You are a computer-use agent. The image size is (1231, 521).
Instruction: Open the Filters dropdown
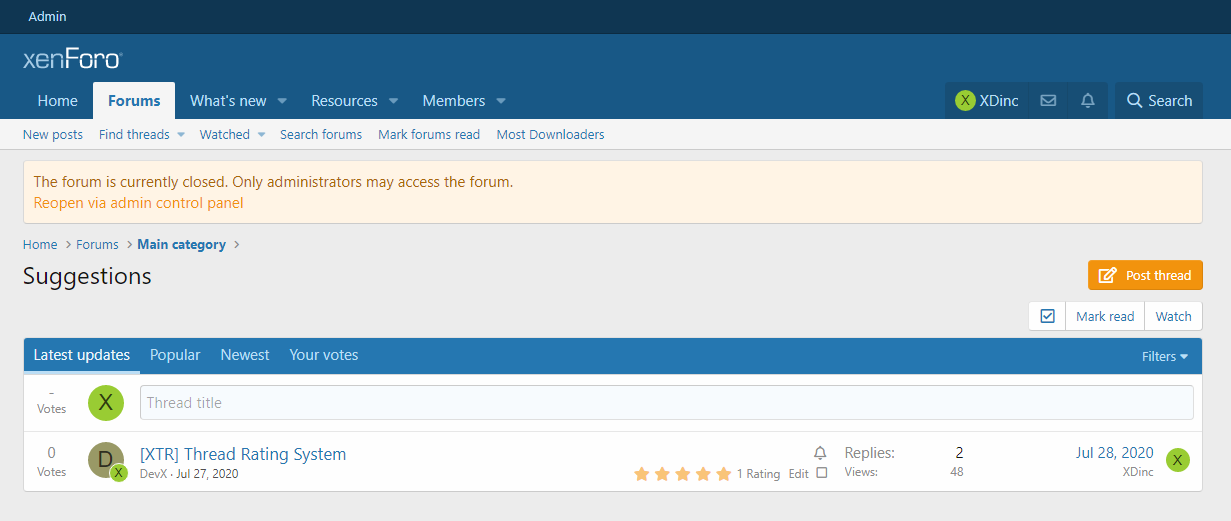click(x=1165, y=356)
